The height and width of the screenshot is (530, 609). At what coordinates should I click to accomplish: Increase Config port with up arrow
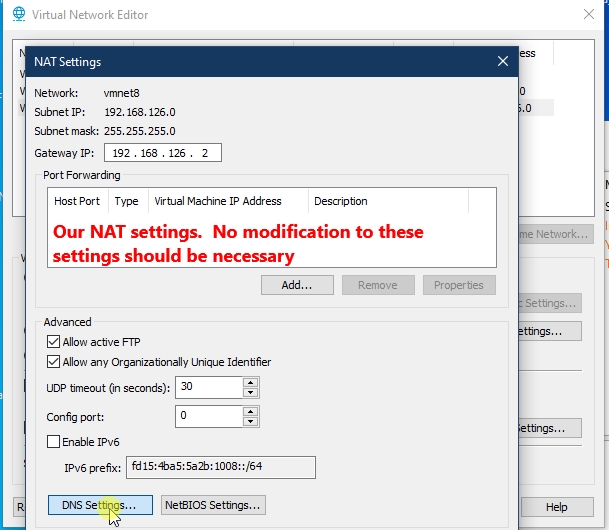pos(251,412)
